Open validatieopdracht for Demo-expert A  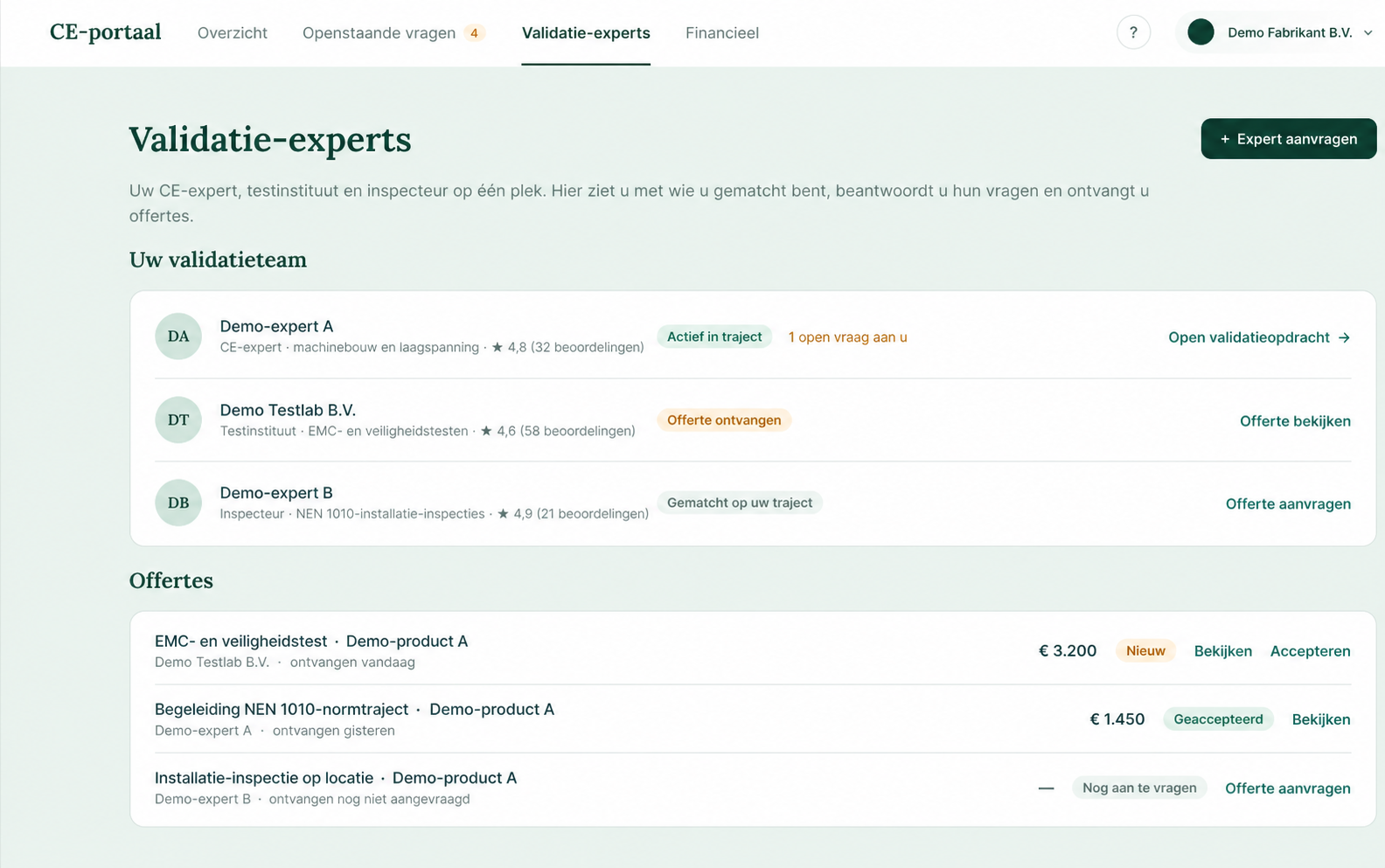click(1259, 337)
